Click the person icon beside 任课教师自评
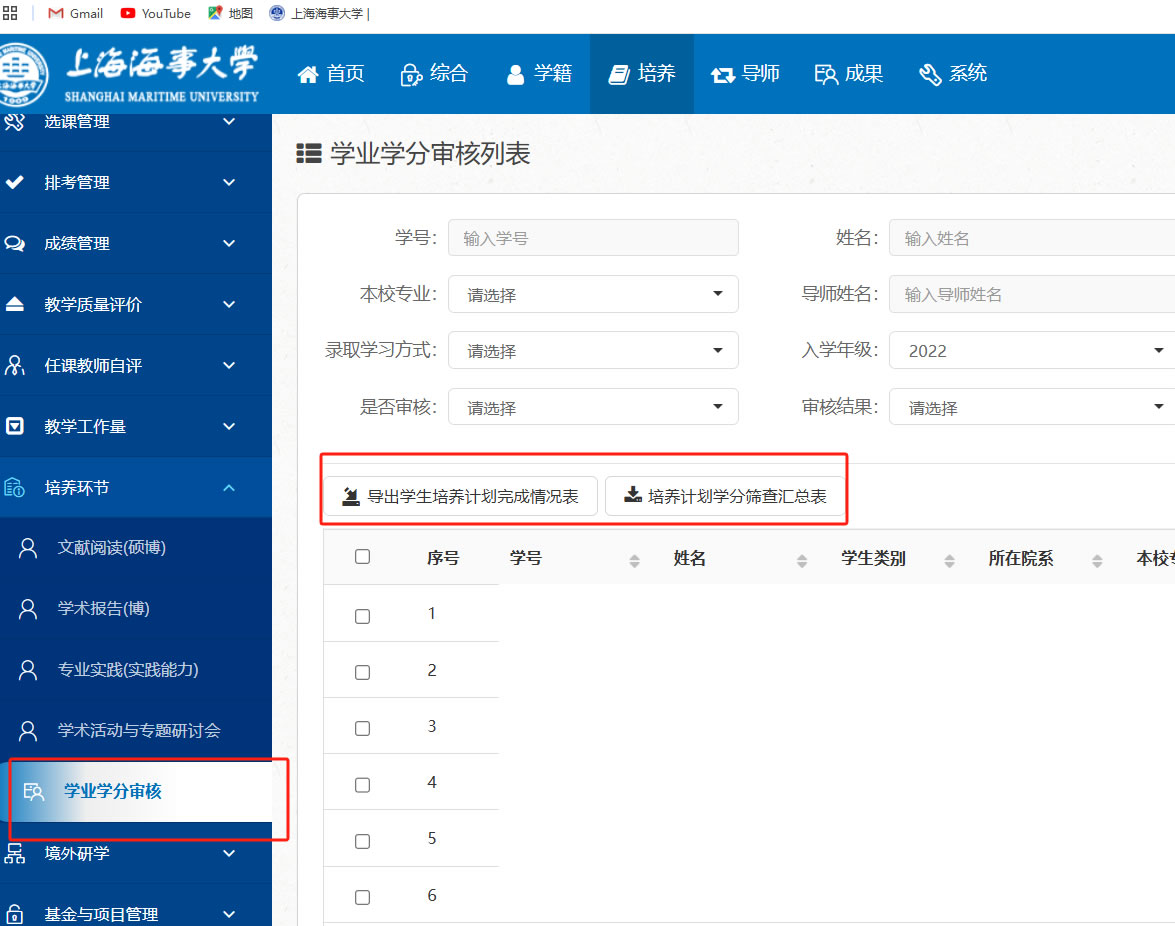1175x926 pixels. (14, 366)
